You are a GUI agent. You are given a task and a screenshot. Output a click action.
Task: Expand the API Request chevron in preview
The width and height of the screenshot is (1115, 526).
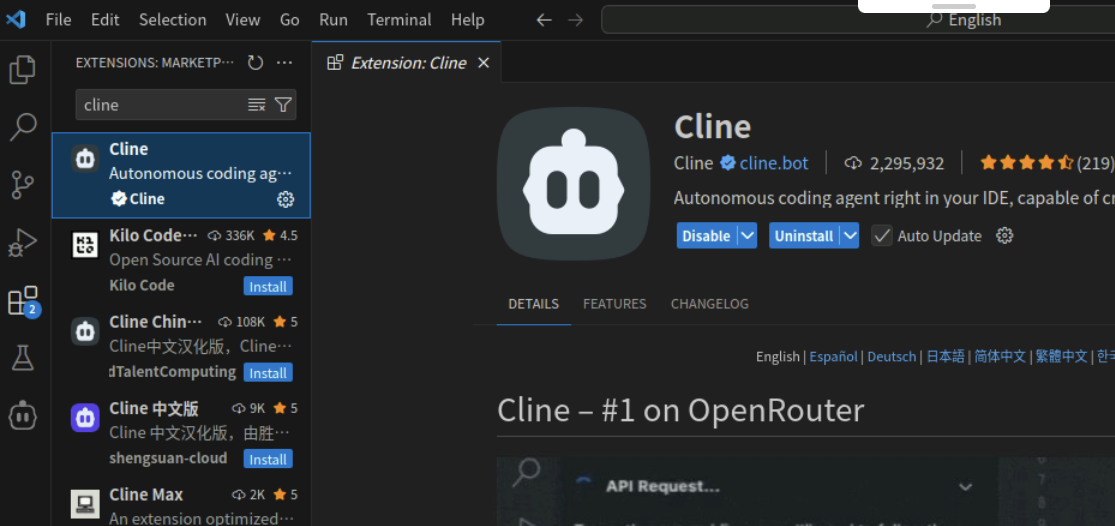[965, 487]
